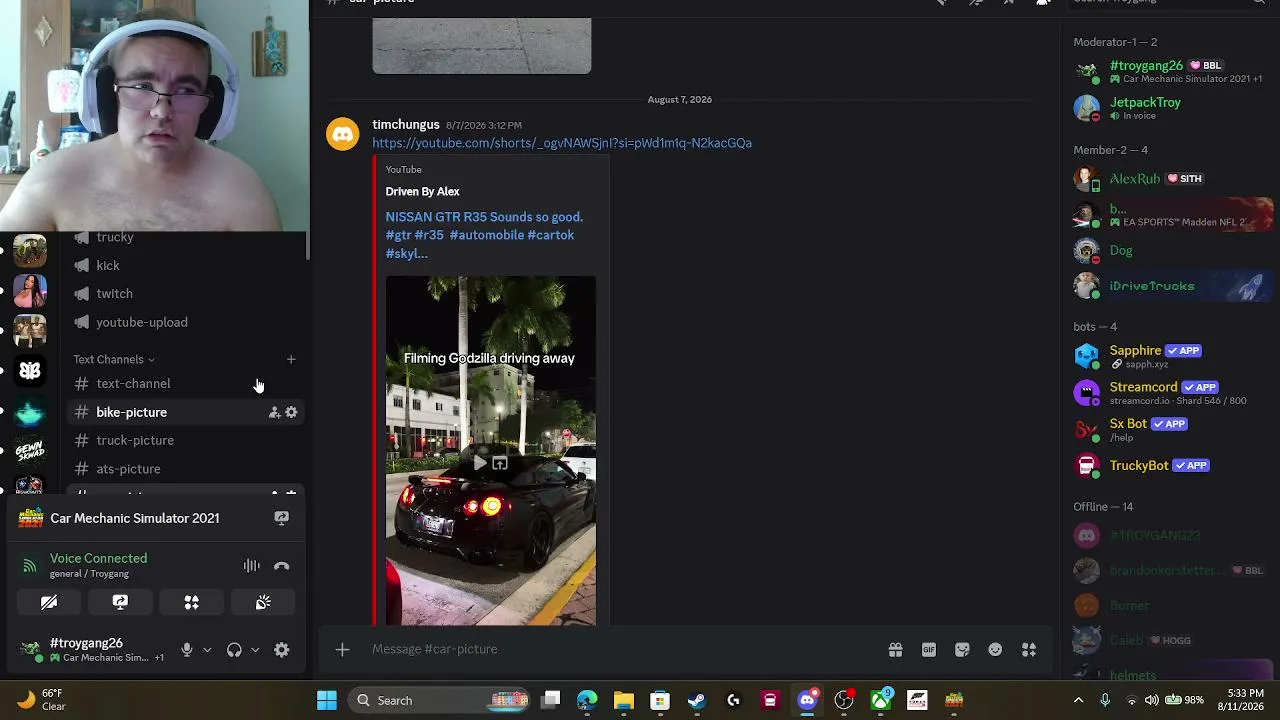Open the youtube-upload channel
Image resolution: width=1280 pixels, height=720 pixels.
point(141,322)
